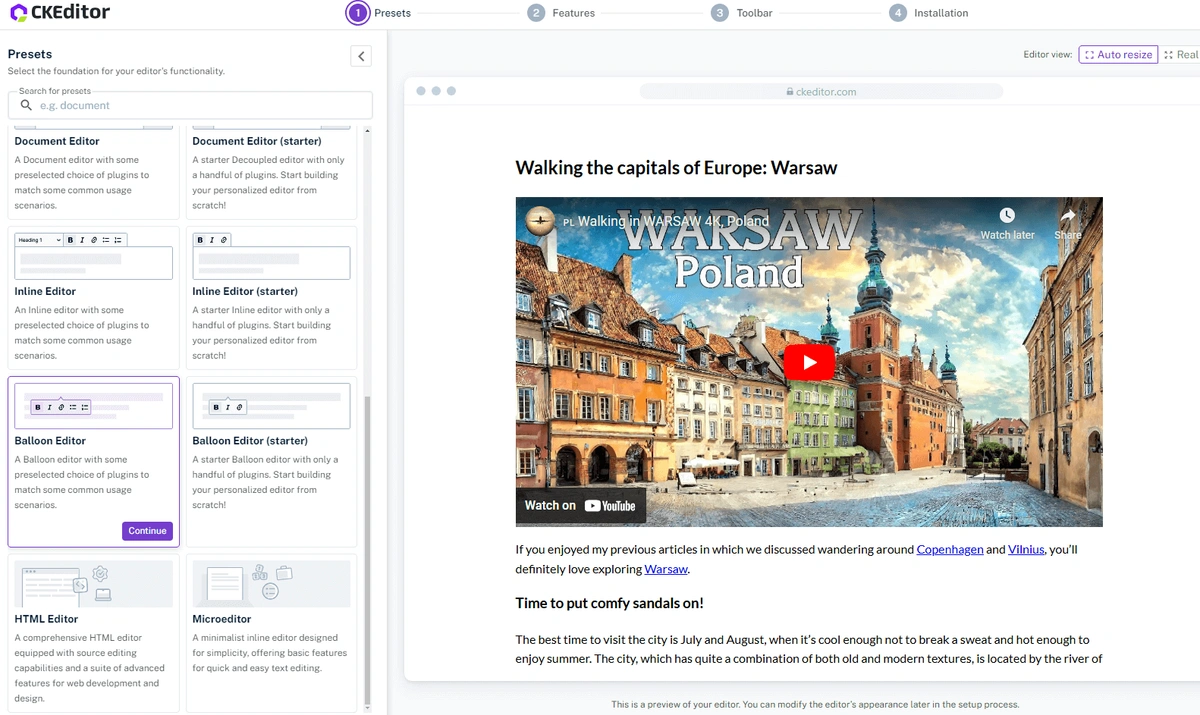1200x715 pixels.
Task: Select the Presets step circle
Action: click(x=357, y=13)
